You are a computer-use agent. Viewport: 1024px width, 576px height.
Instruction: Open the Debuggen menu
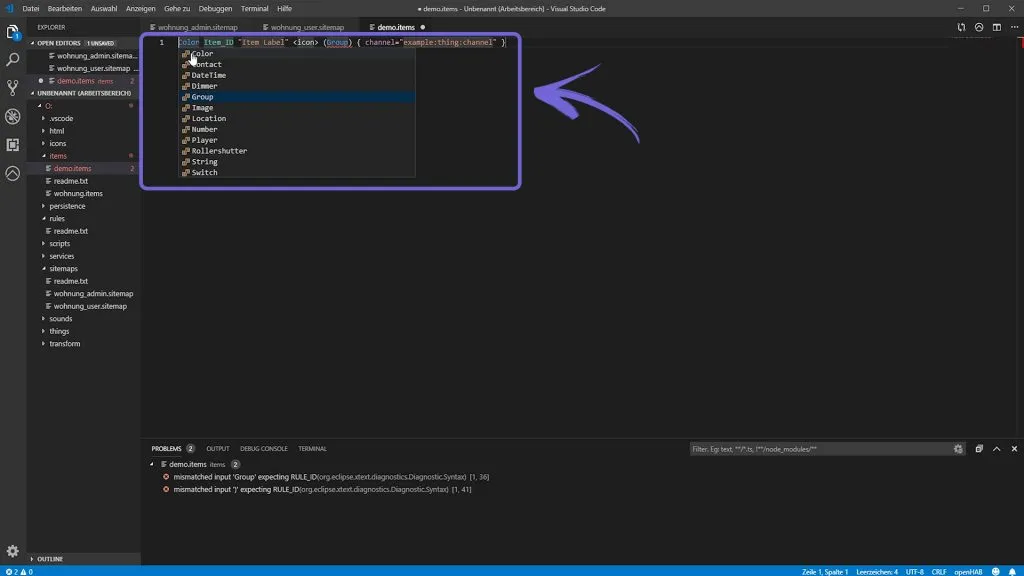point(215,8)
